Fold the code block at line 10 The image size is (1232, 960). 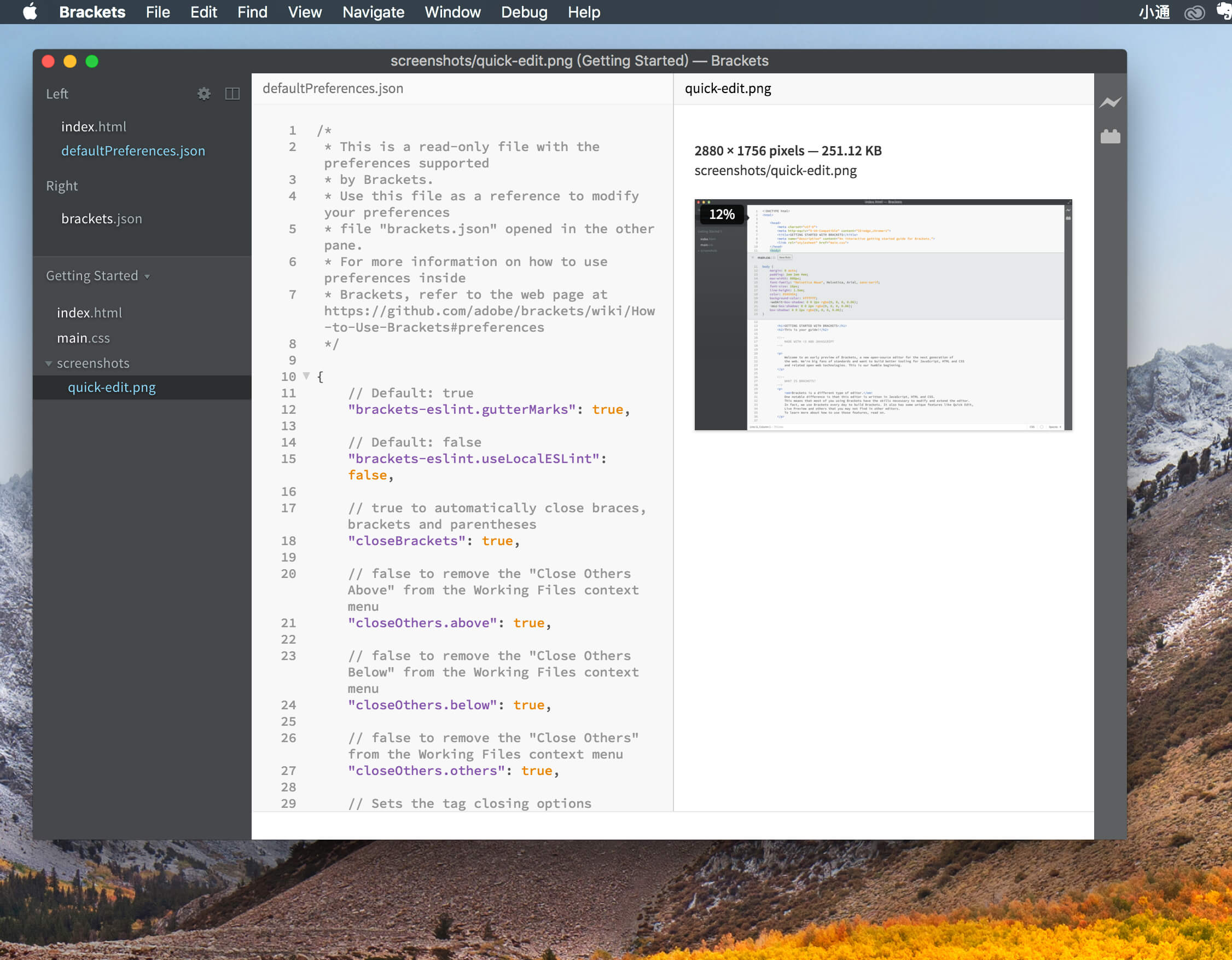306,376
